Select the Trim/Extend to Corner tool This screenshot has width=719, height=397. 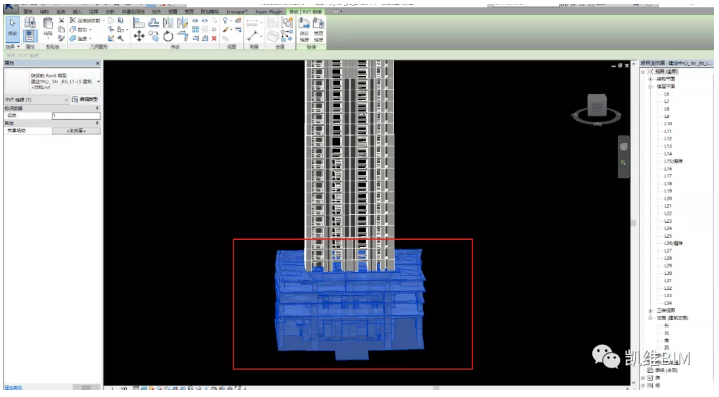(x=183, y=36)
